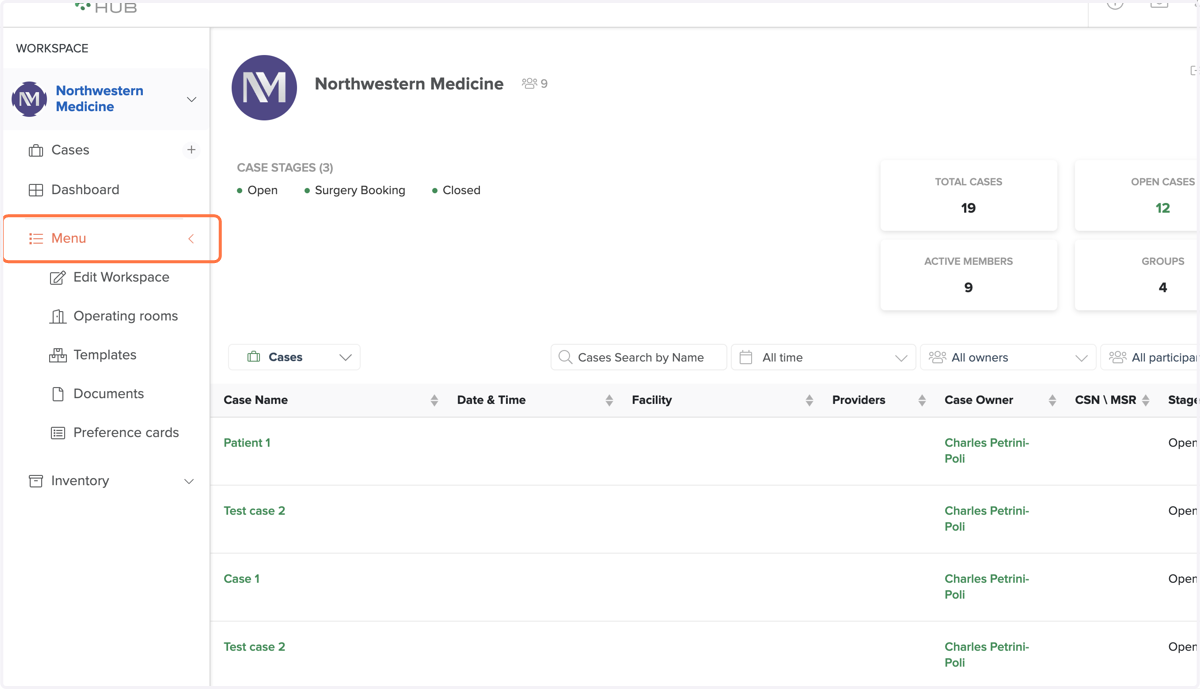The image size is (1200, 689).
Task: Click the large Northwestern Medicine workspace logo
Action: pyautogui.click(x=264, y=88)
